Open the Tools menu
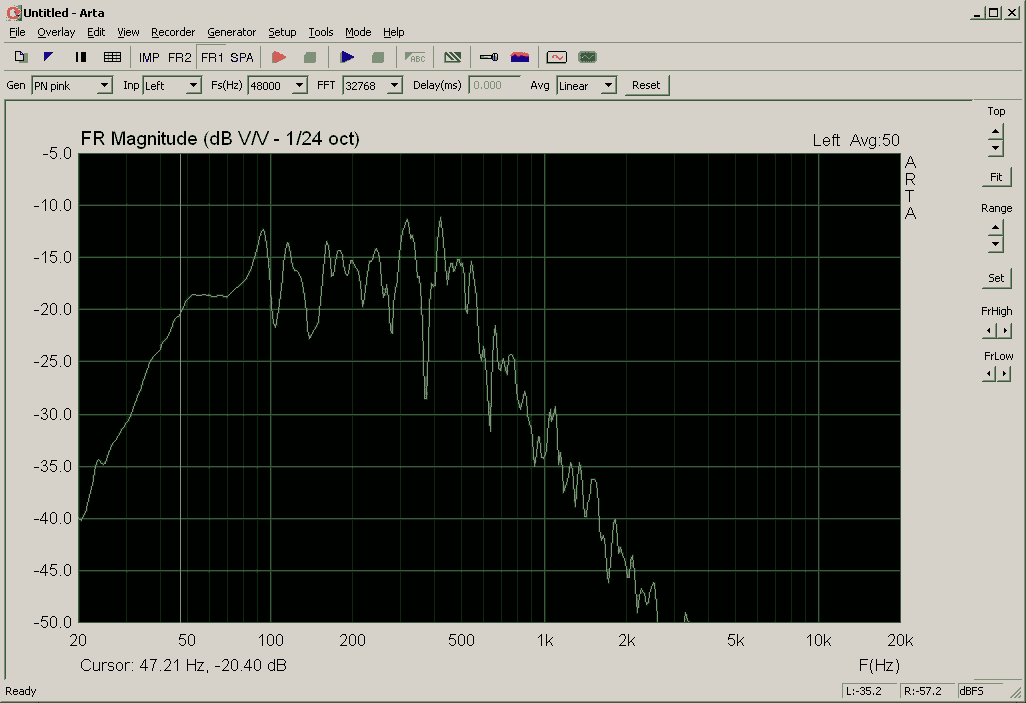Image resolution: width=1026 pixels, height=703 pixels. click(321, 32)
